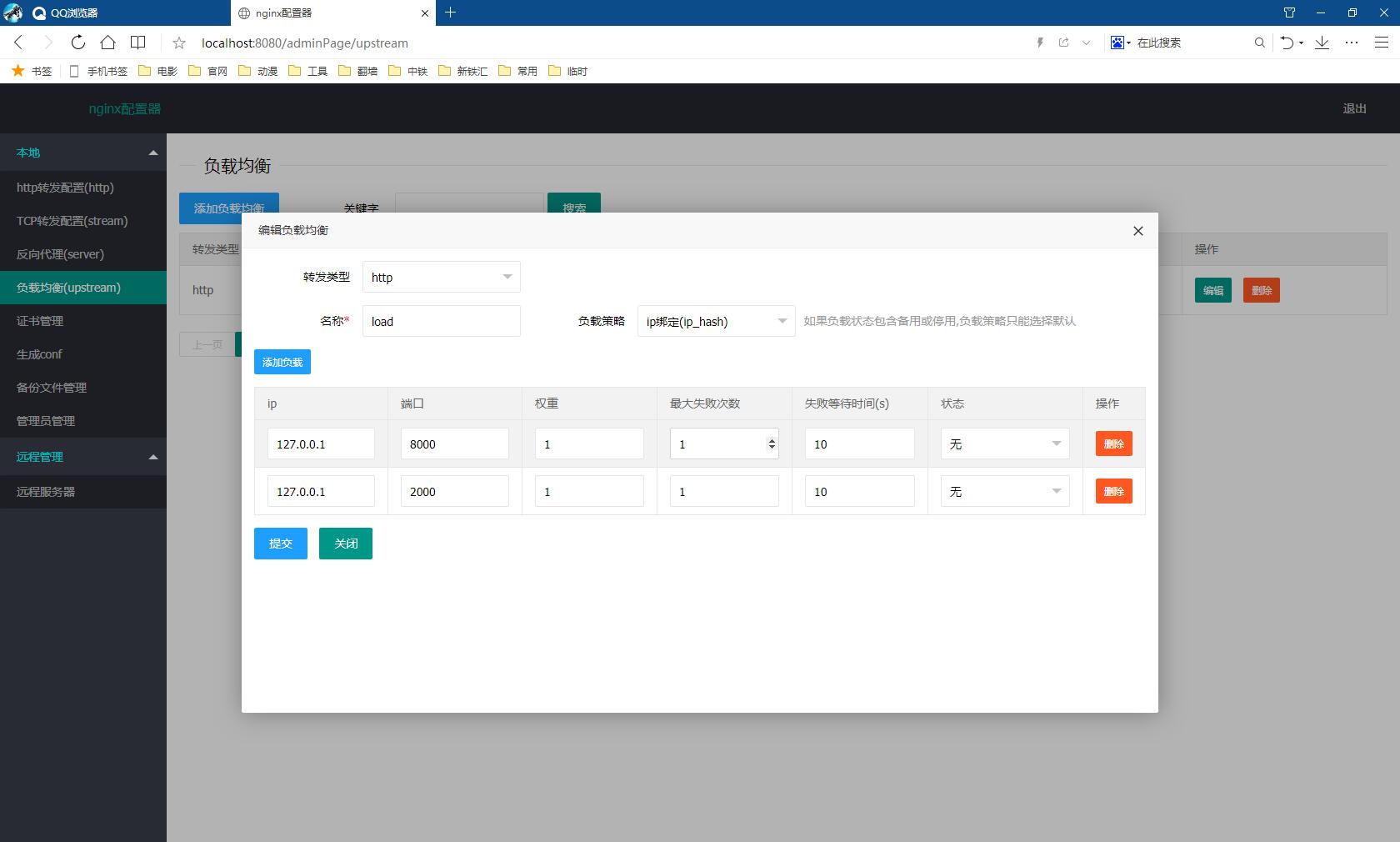The height and width of the screenshot is (842, 1400).
Task: Delete the port 8000 load row
Action: pyautogui.click(x=1114, y=444)
